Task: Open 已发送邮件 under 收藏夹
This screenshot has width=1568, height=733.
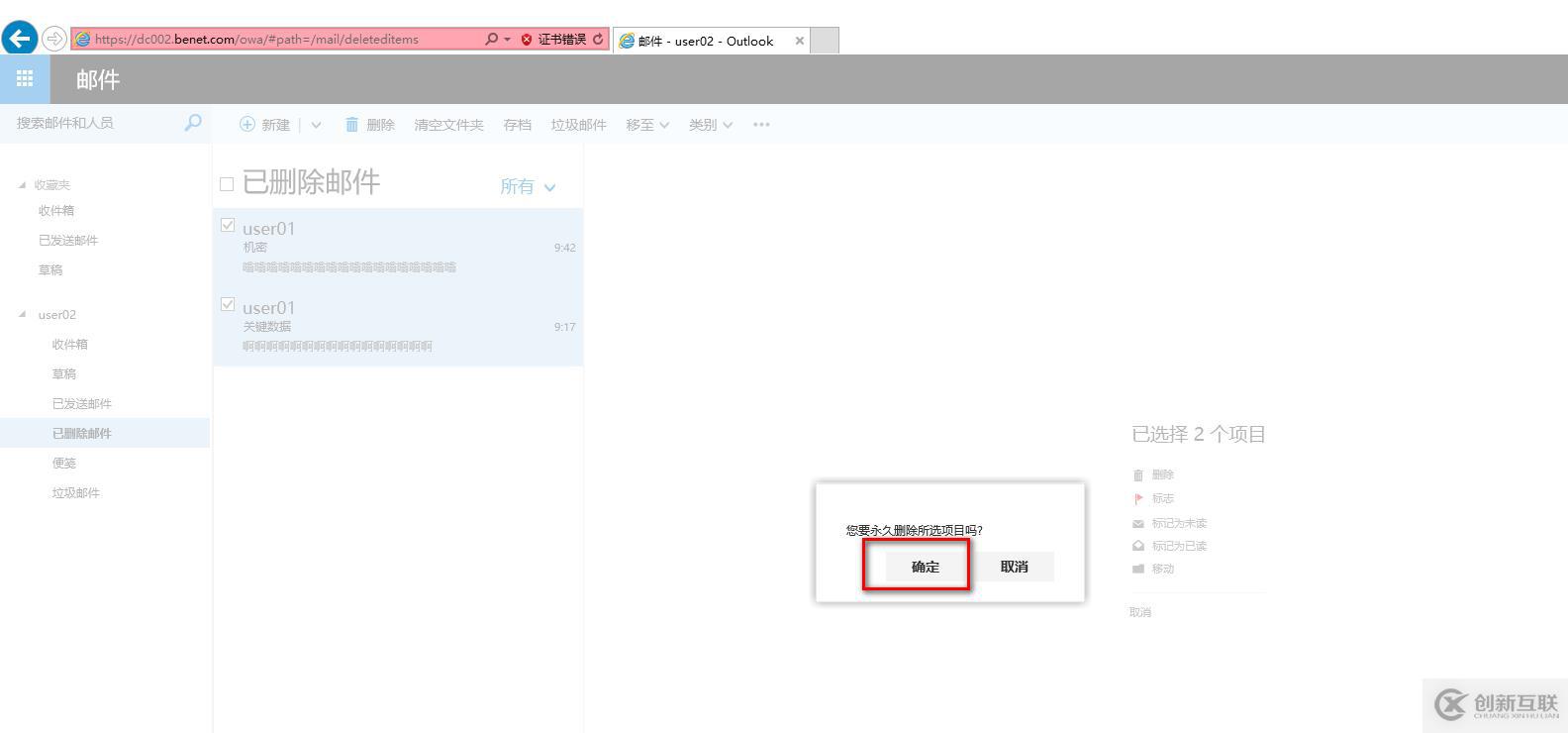Action: 68,240
